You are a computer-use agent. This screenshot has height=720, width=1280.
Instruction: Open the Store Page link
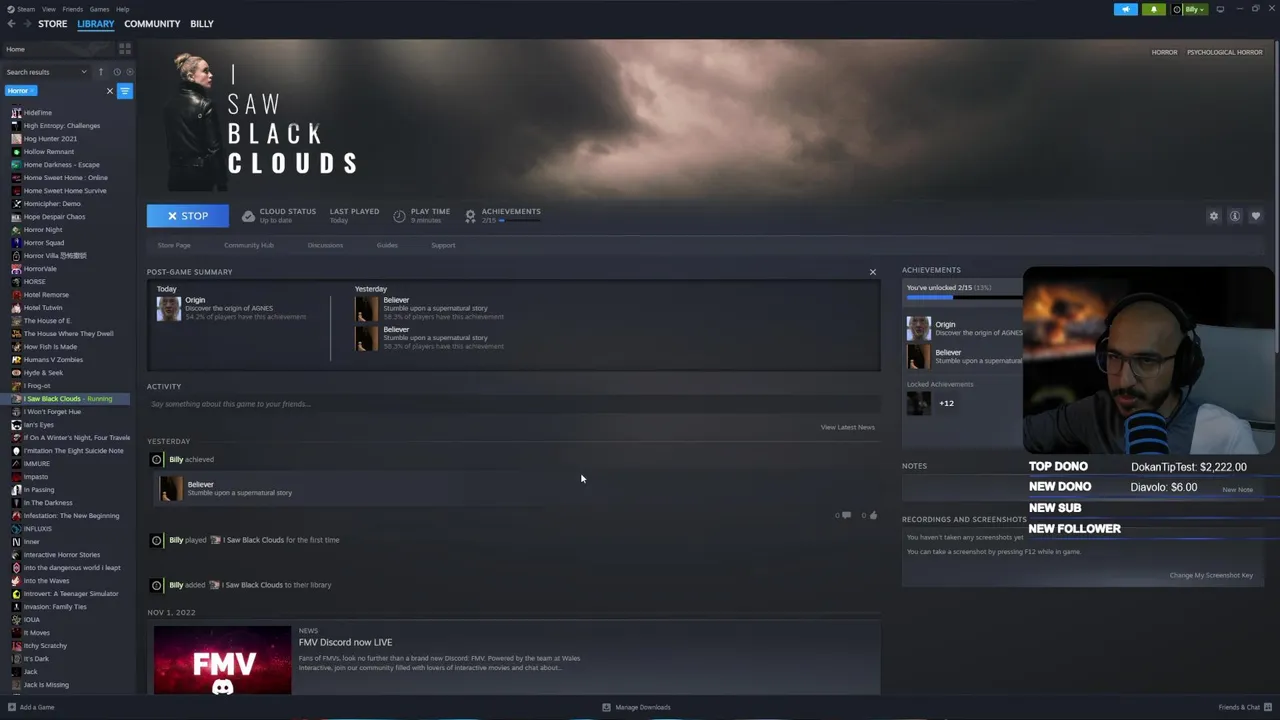click(174, 245)
